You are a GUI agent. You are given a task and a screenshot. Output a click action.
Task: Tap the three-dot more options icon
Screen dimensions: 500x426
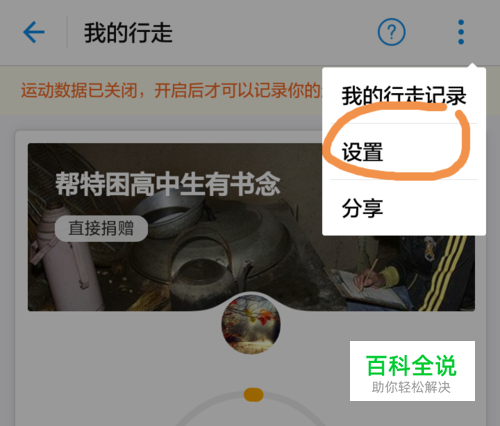click(x=461, y=32)
